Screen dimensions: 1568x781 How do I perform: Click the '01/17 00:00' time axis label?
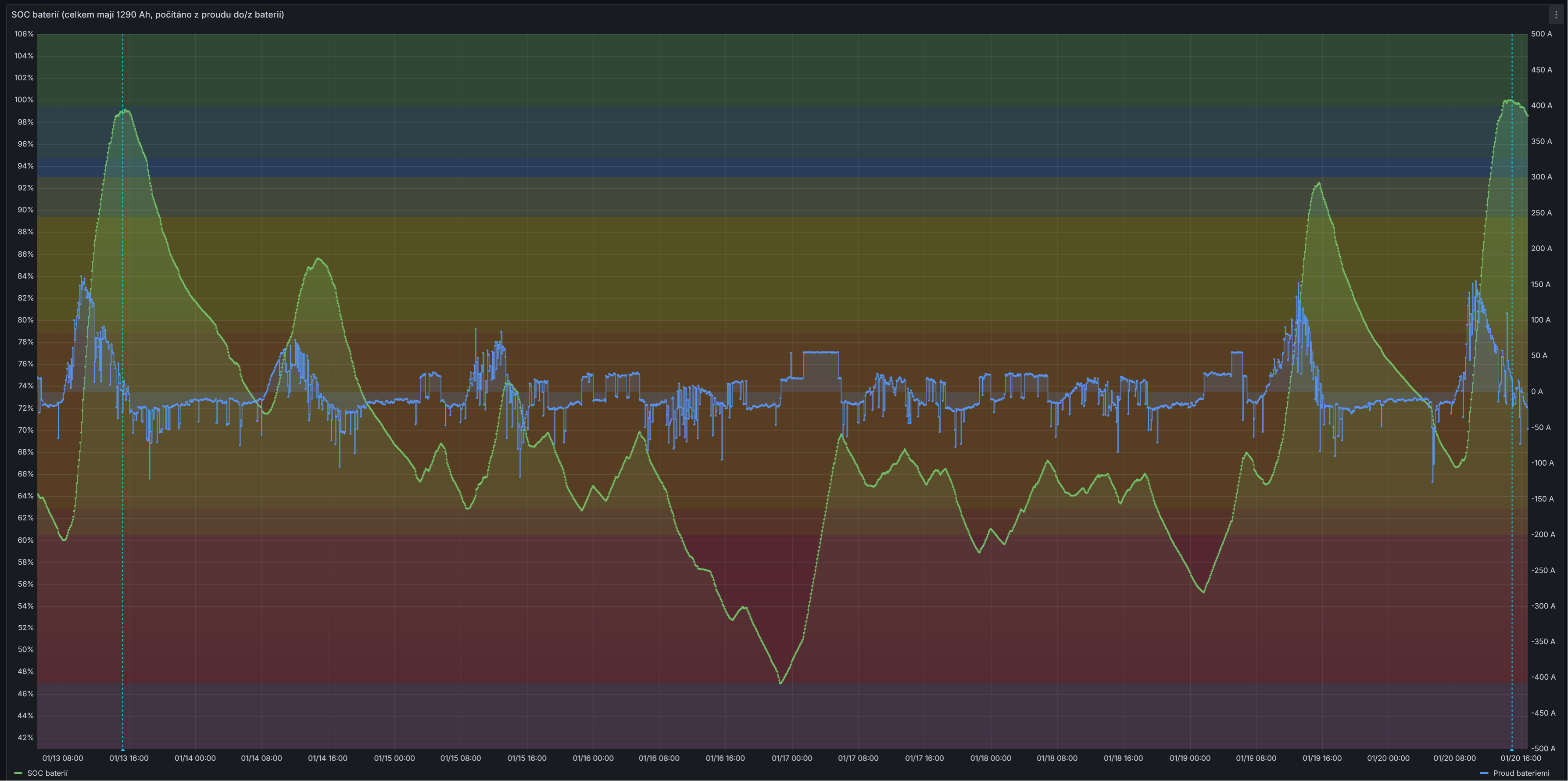click(x=791, y=759)
